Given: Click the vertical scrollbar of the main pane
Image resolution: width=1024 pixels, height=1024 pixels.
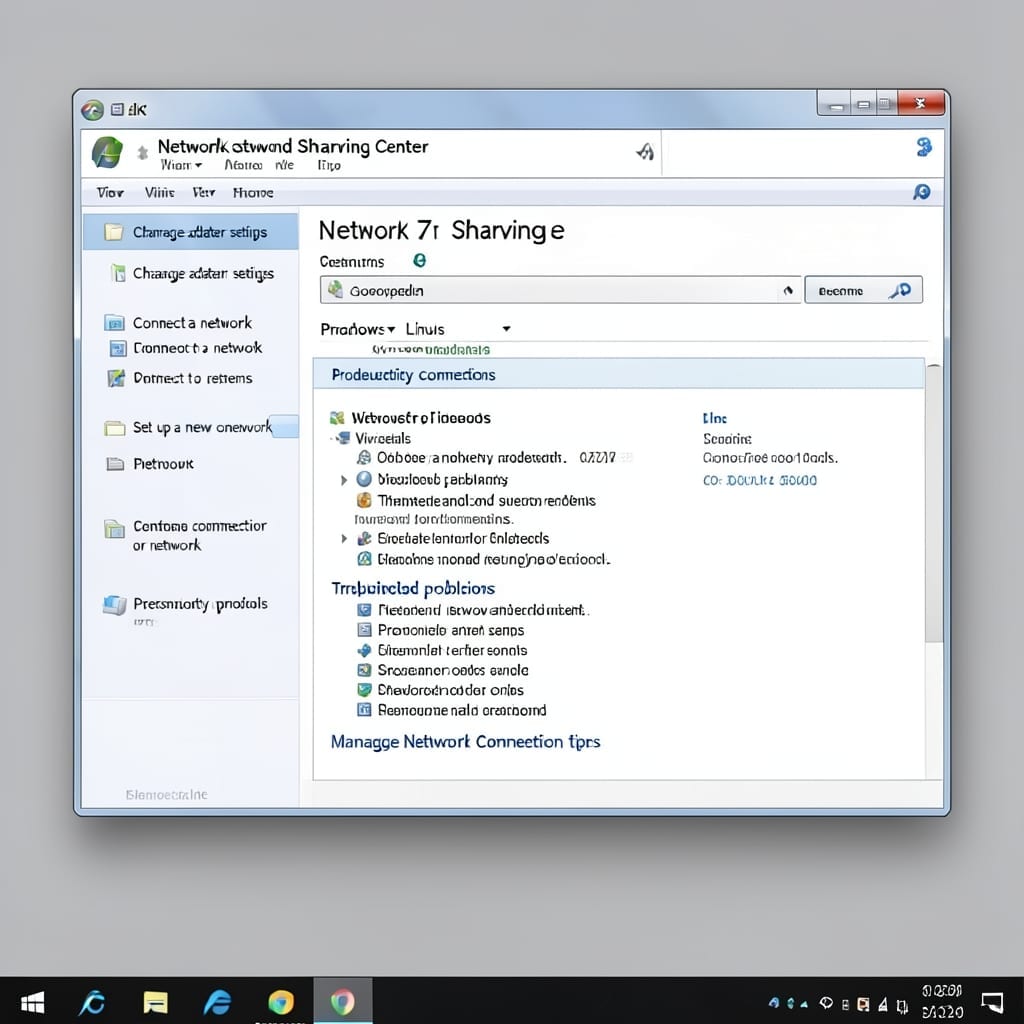Looking at the screenshot, I should point(934,503).
